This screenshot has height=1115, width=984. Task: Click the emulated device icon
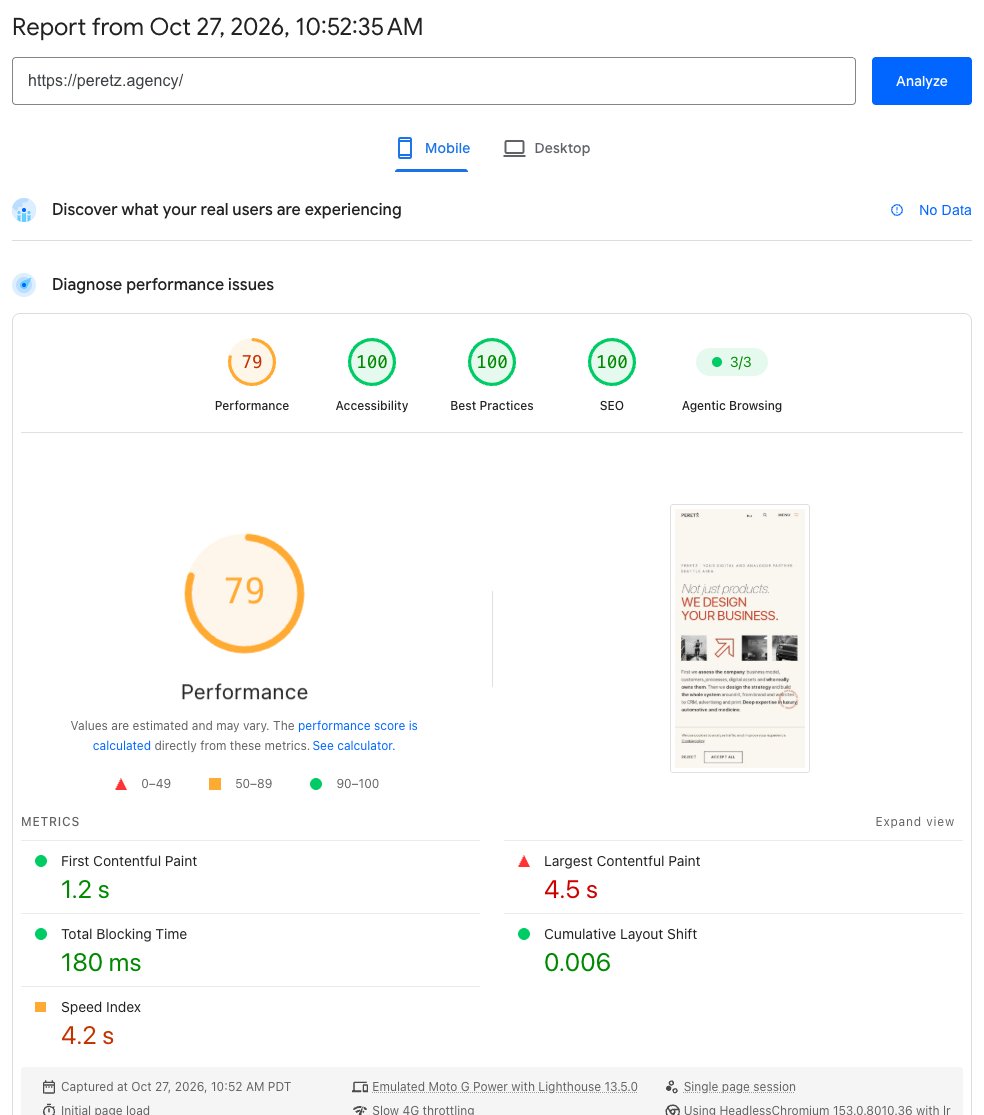tap(360, 1087)
